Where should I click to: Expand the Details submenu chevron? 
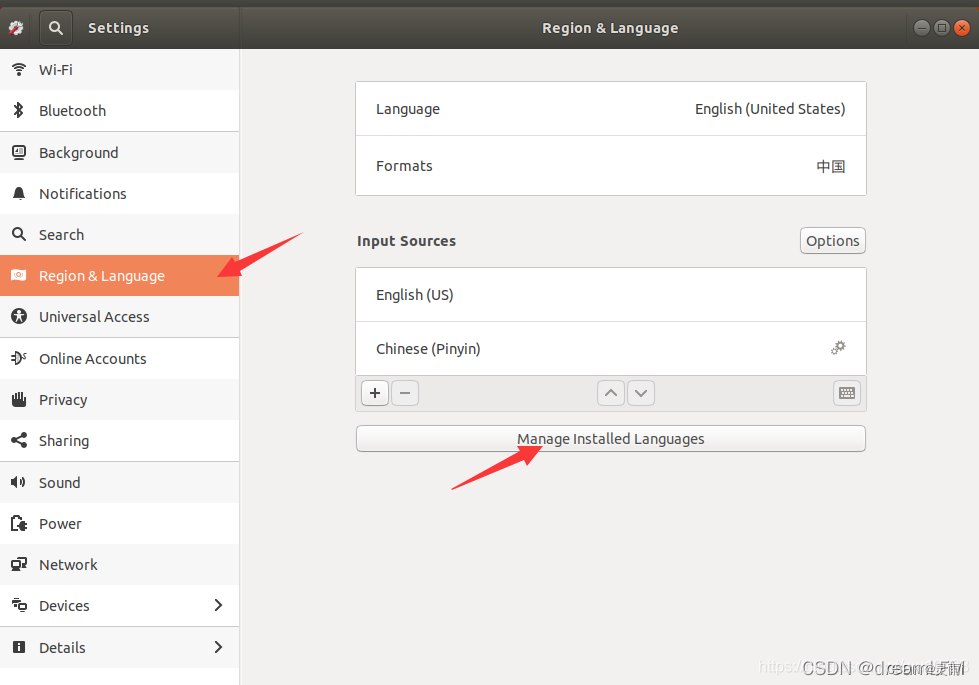point(218,647)
